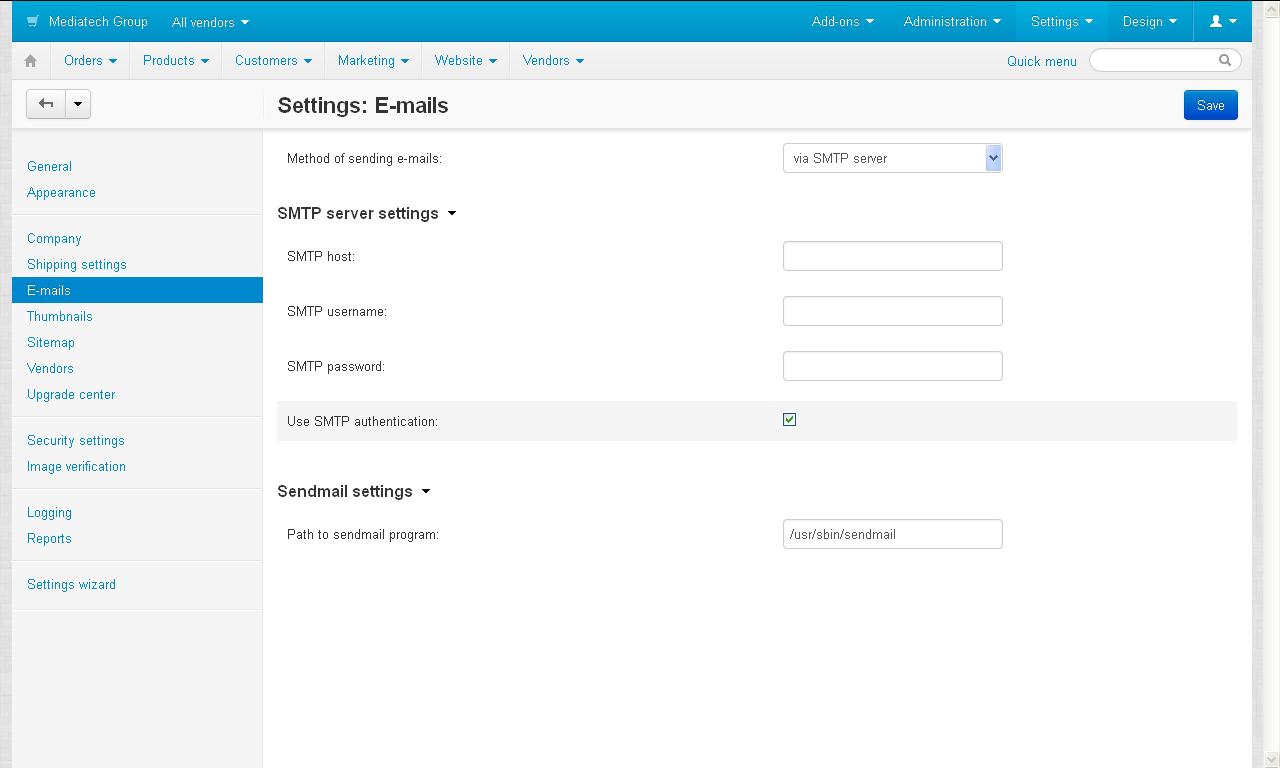Open dropdown arrow beside back button
1280x768 pixels.
[x=78, y=104]
